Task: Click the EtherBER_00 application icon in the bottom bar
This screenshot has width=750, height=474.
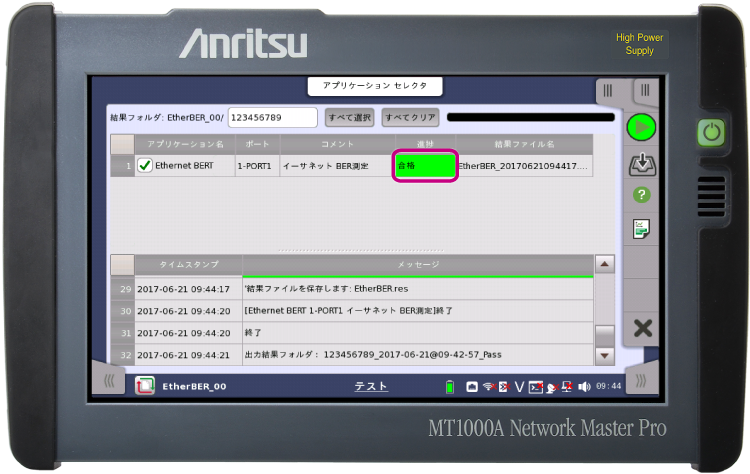Action: click(x=145, y=386)
